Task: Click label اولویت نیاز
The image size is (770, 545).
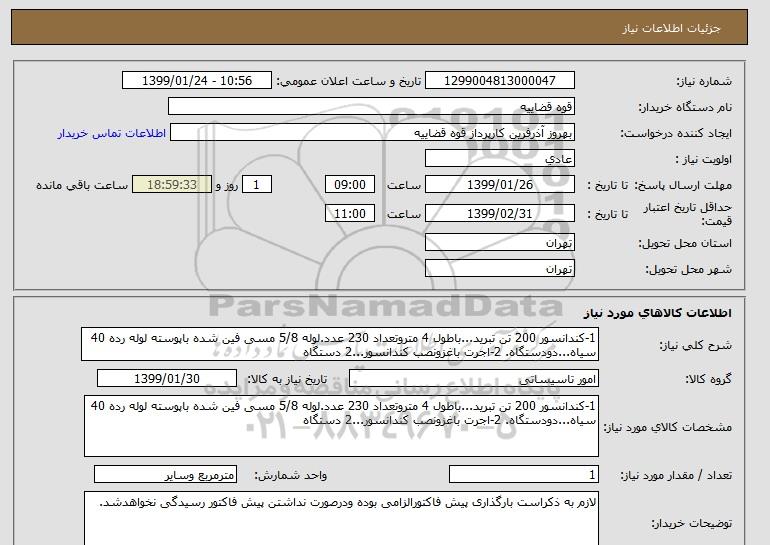Action: pos(704,159)
